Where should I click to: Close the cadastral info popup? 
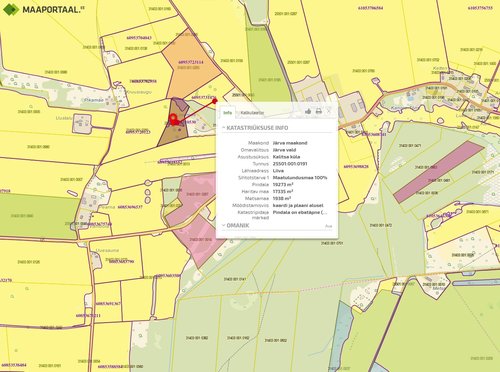[x=329, y=111]
